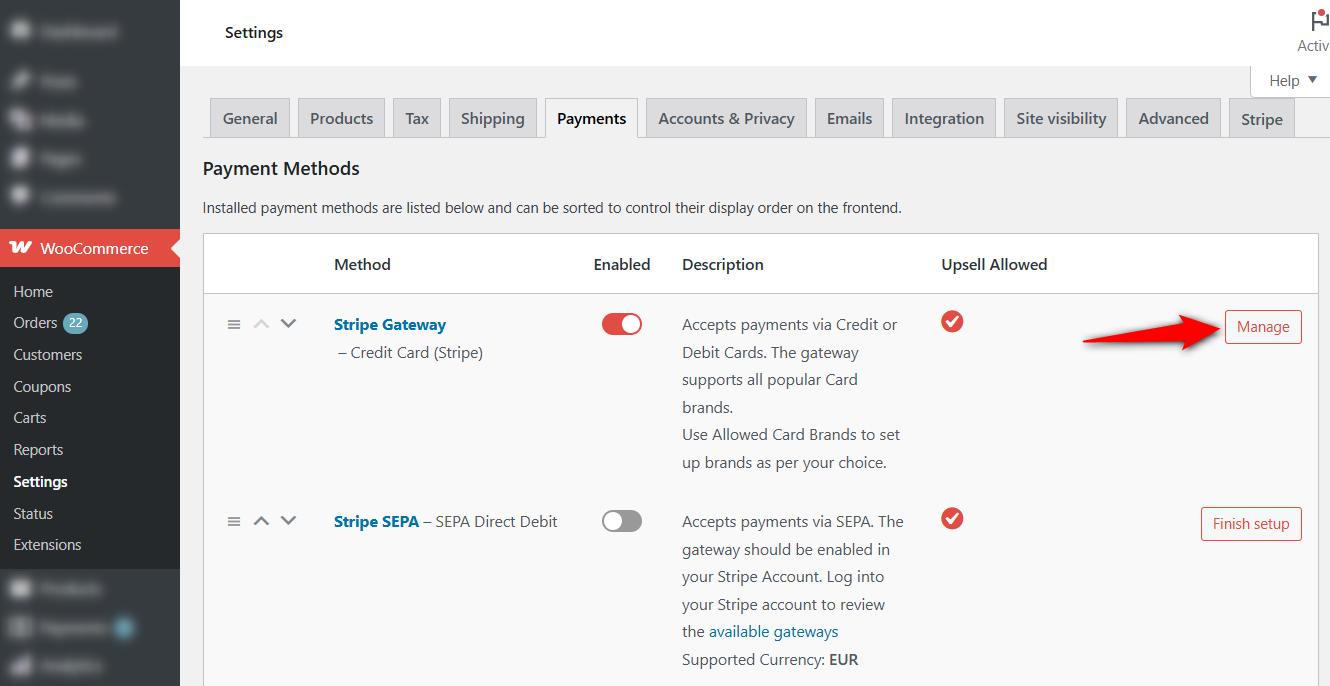Click the Stripe SEPA upsell allowed checkmark
1330x686 pixels.
click(x=952, y=518)
